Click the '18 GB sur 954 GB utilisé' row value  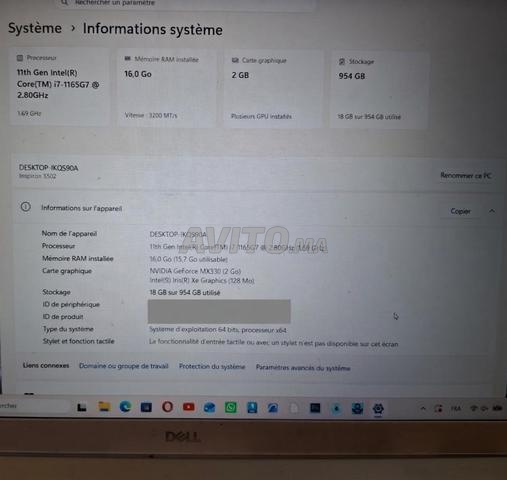[185, 292]
